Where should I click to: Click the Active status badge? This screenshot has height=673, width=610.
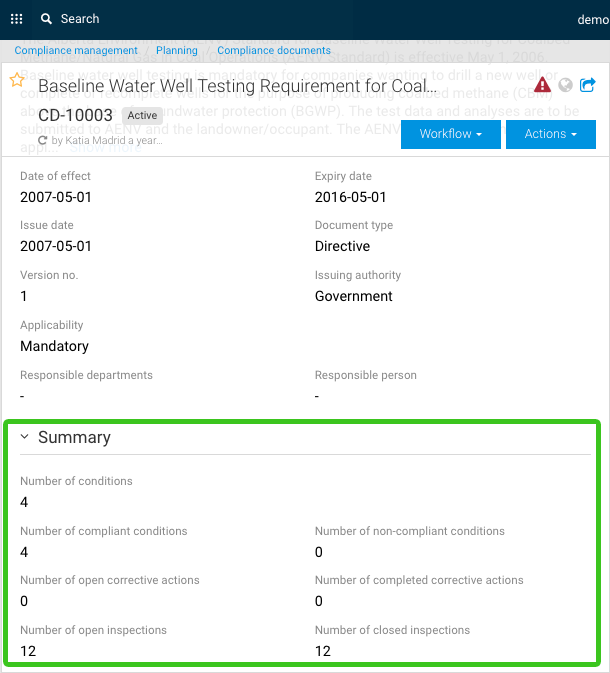142,116
